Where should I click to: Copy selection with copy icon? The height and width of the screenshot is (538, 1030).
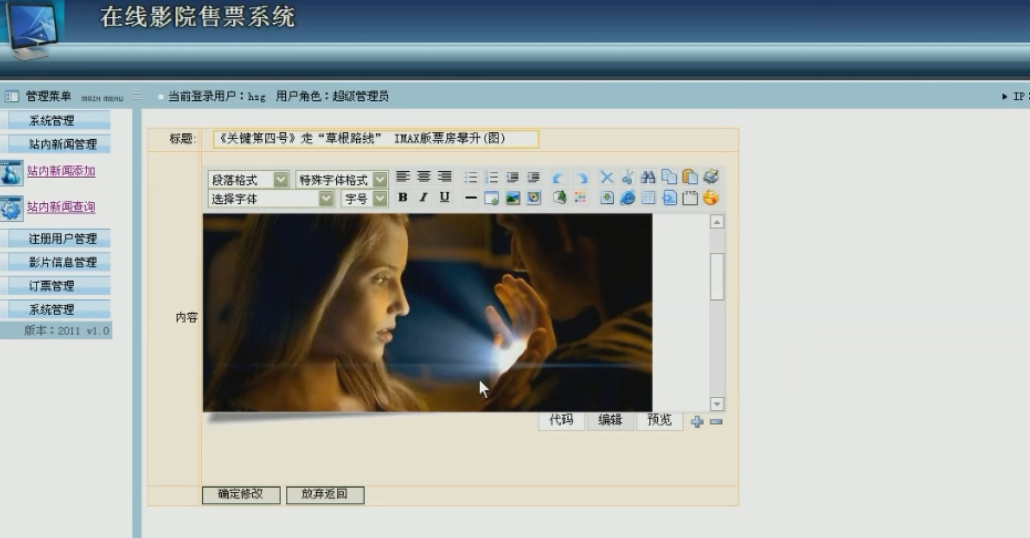669,177
